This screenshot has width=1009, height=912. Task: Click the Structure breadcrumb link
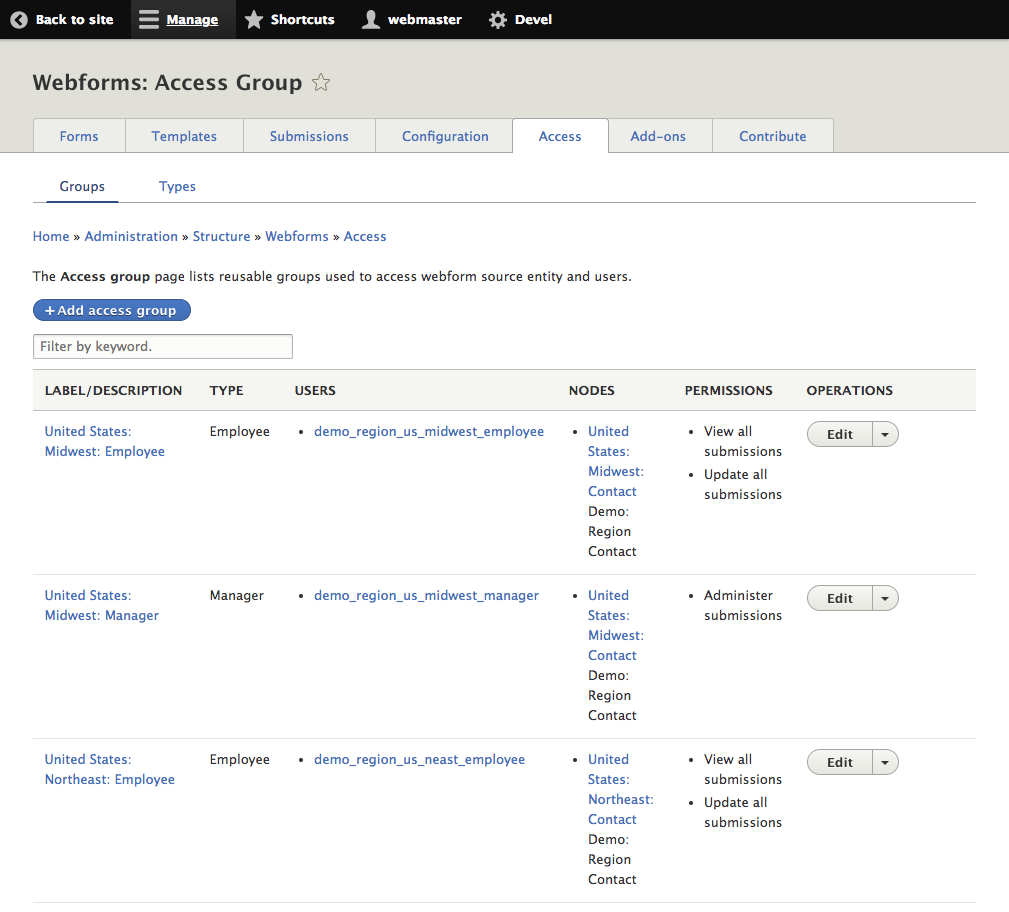(x=221, y=236)
